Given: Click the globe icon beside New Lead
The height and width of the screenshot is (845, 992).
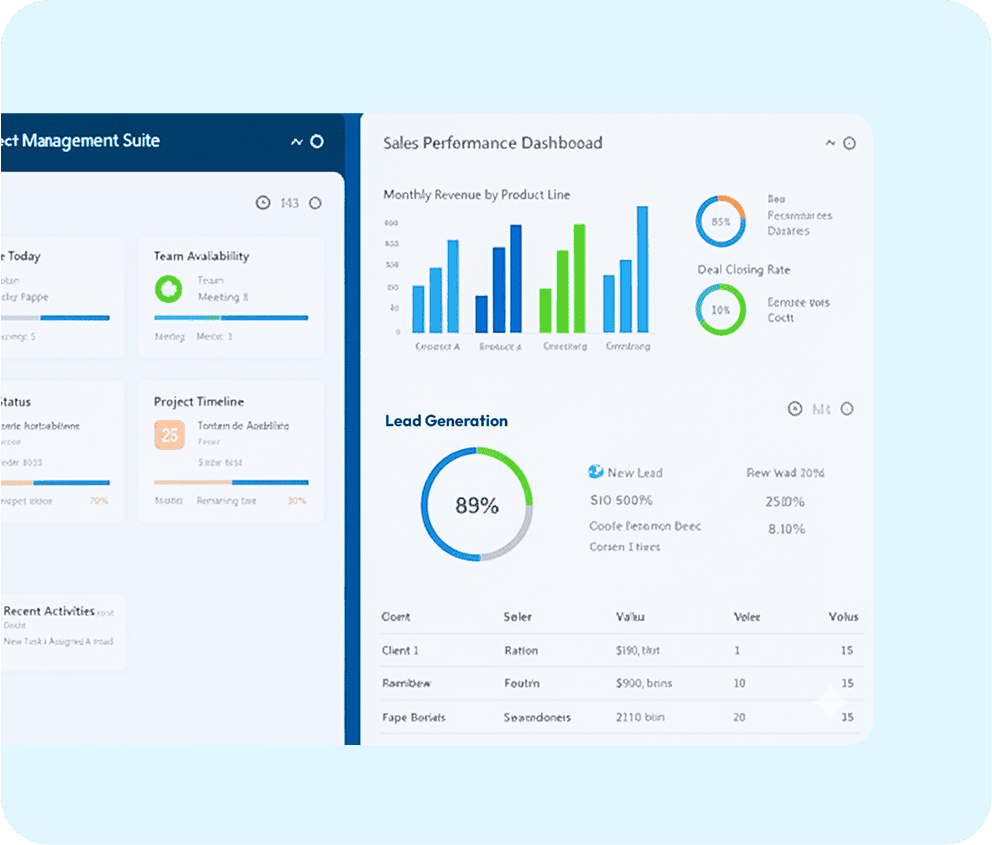Looking at the screenshot, I should [596, 472].
